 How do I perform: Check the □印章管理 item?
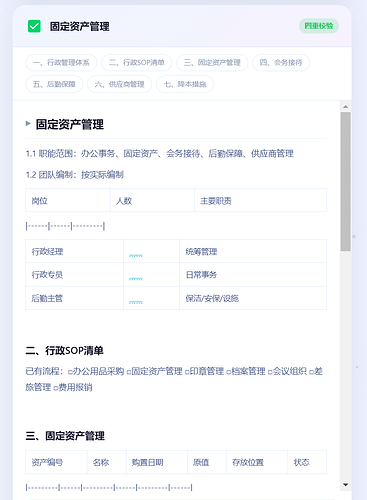coord(204,371)
